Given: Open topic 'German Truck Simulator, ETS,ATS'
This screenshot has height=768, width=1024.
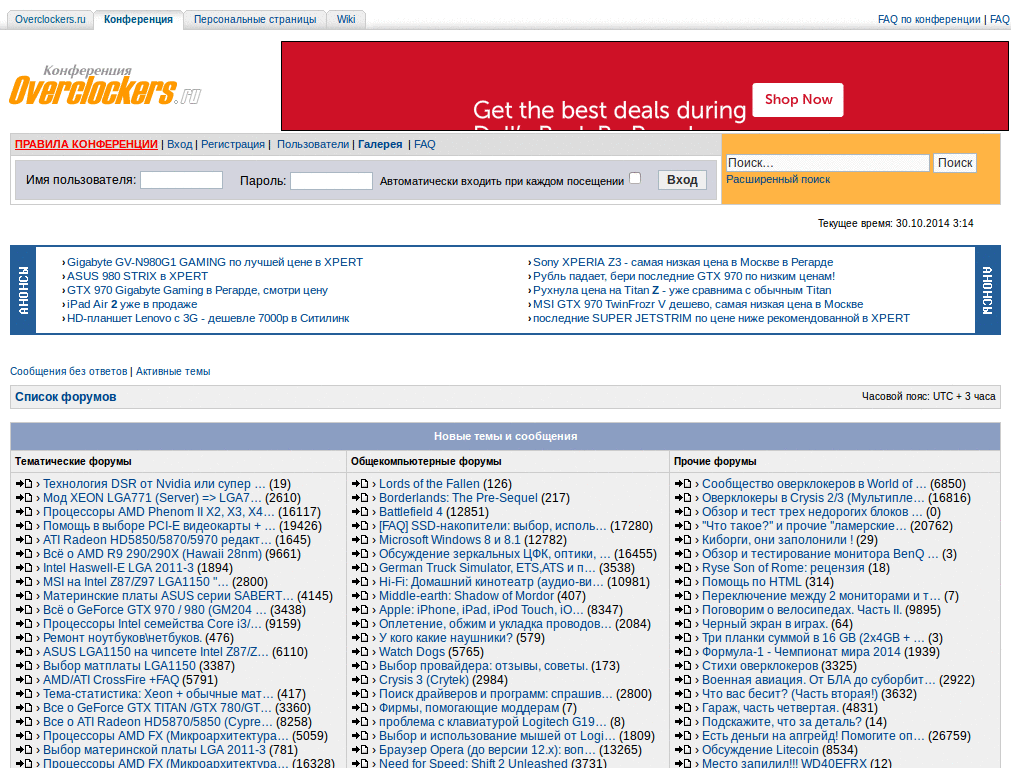Looking at the screenshot, I should coord(487,568).
